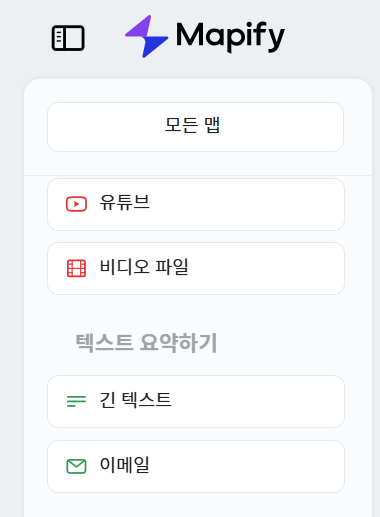The width and height of the screenshot is (380, 517).
Task: Select the red film strip video icon
Action: point(76,268)
